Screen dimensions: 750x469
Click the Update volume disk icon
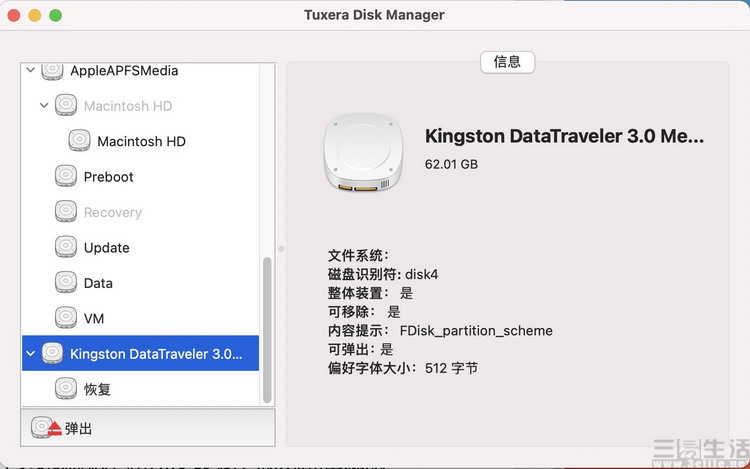click(x=66, y=247)
